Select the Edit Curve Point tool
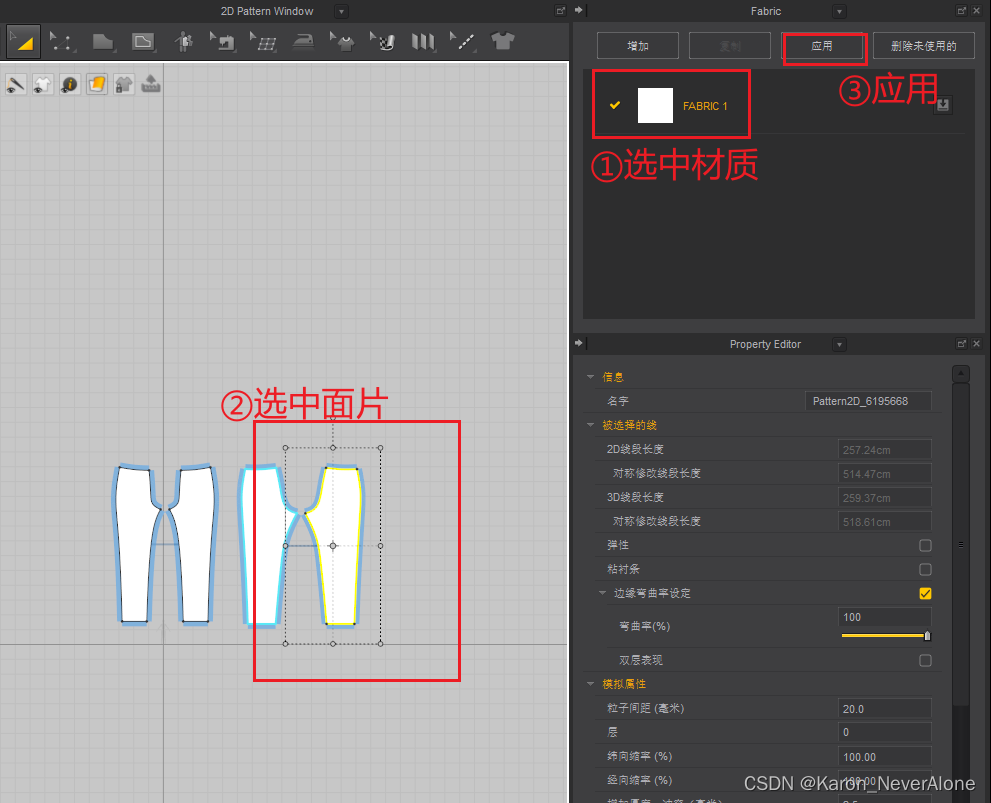991x803 pixels. click(x=62, y=42)
